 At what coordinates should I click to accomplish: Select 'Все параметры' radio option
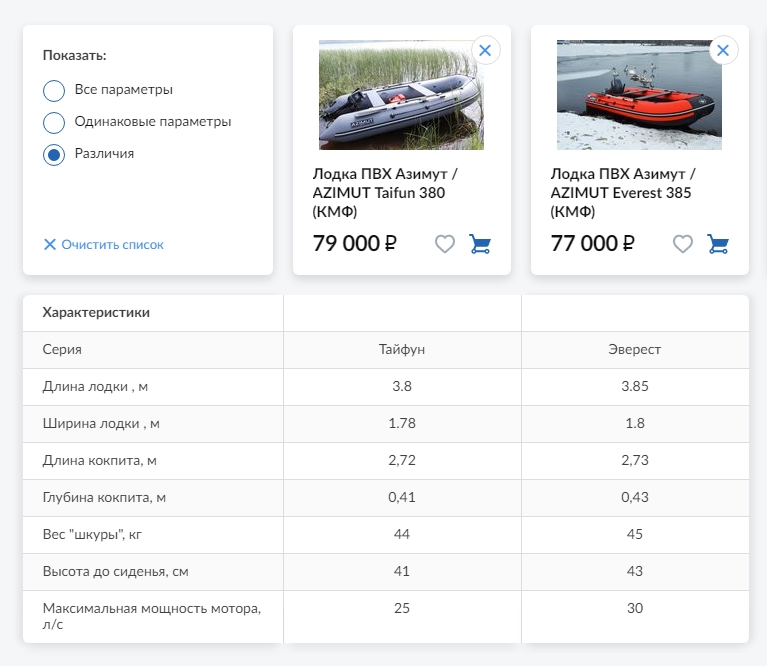click(54, 90)
